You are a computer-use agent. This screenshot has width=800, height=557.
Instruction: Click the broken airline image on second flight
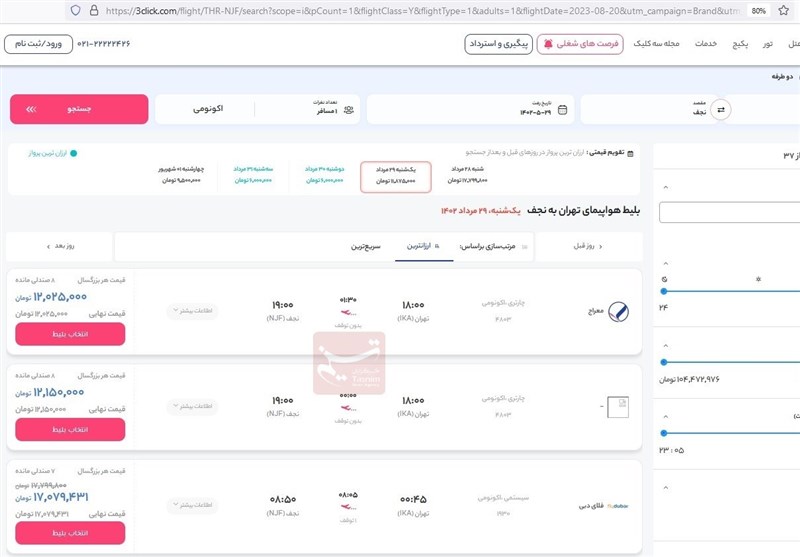(618, 404)
